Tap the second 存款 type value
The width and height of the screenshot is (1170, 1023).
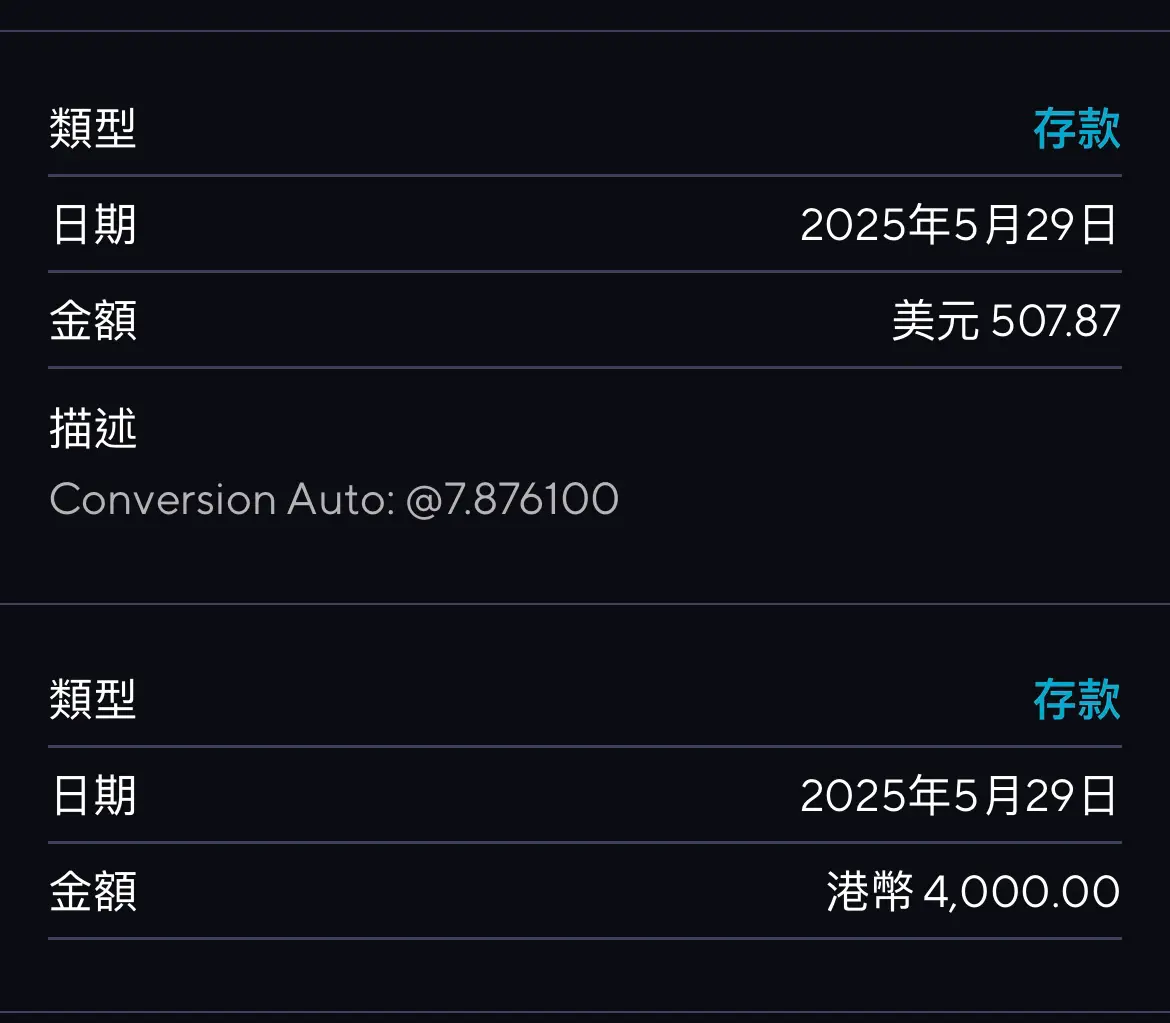pos(1077,699)
